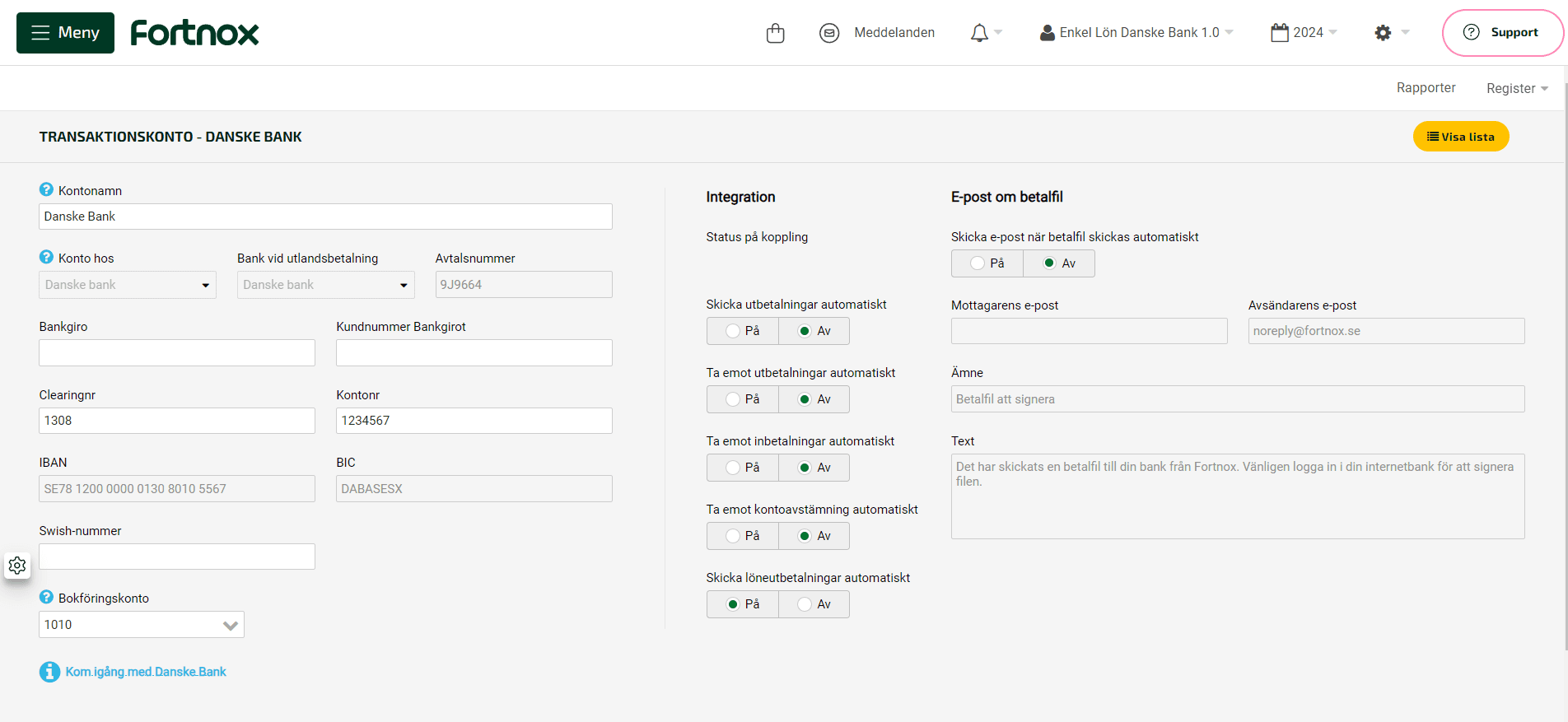
Task: Click the Fortnox logo
Action: [x=194, y=33]
